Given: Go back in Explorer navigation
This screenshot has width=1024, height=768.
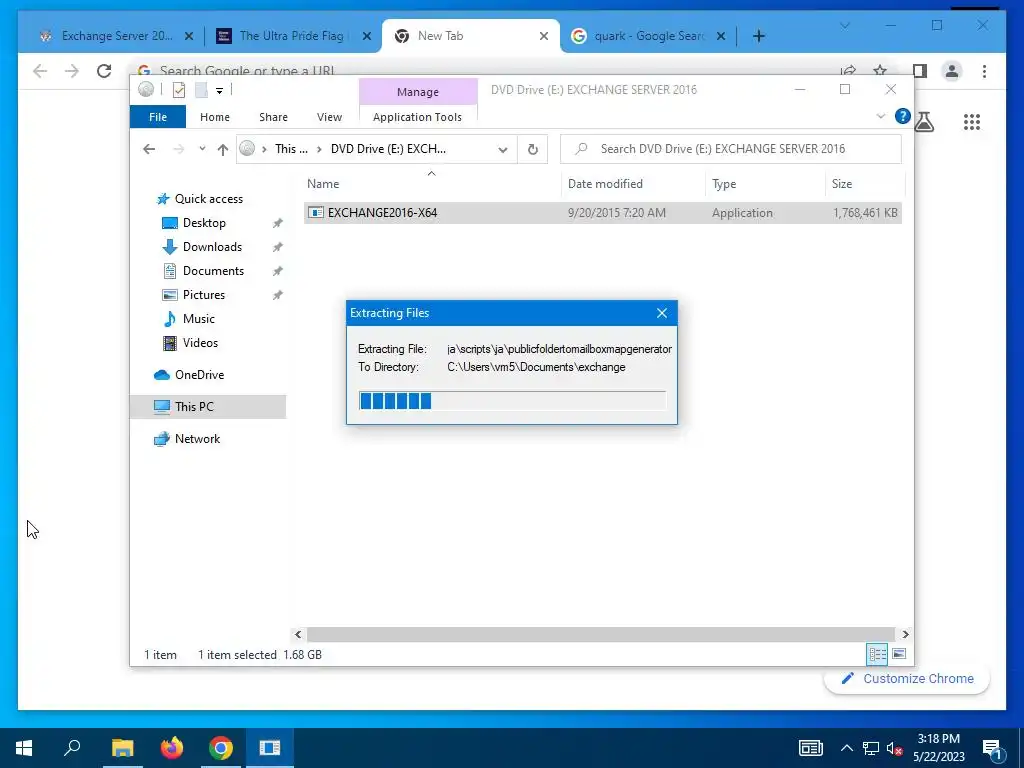Looking at the screenshot, I should (x=149, y=149).
